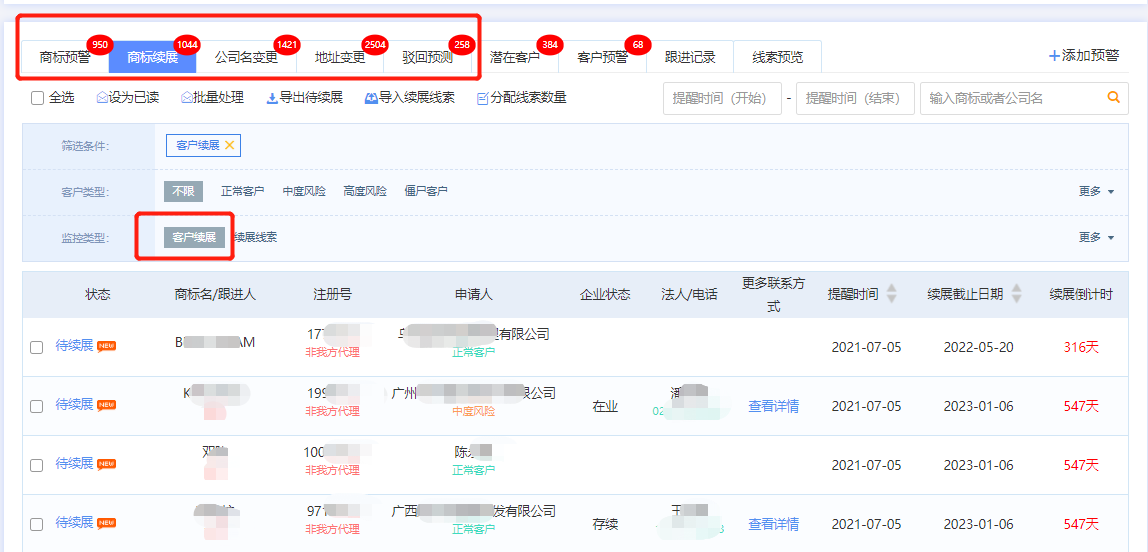Select the 地址变更 tab
The image size is (1148, 552).
pos(340,57)
